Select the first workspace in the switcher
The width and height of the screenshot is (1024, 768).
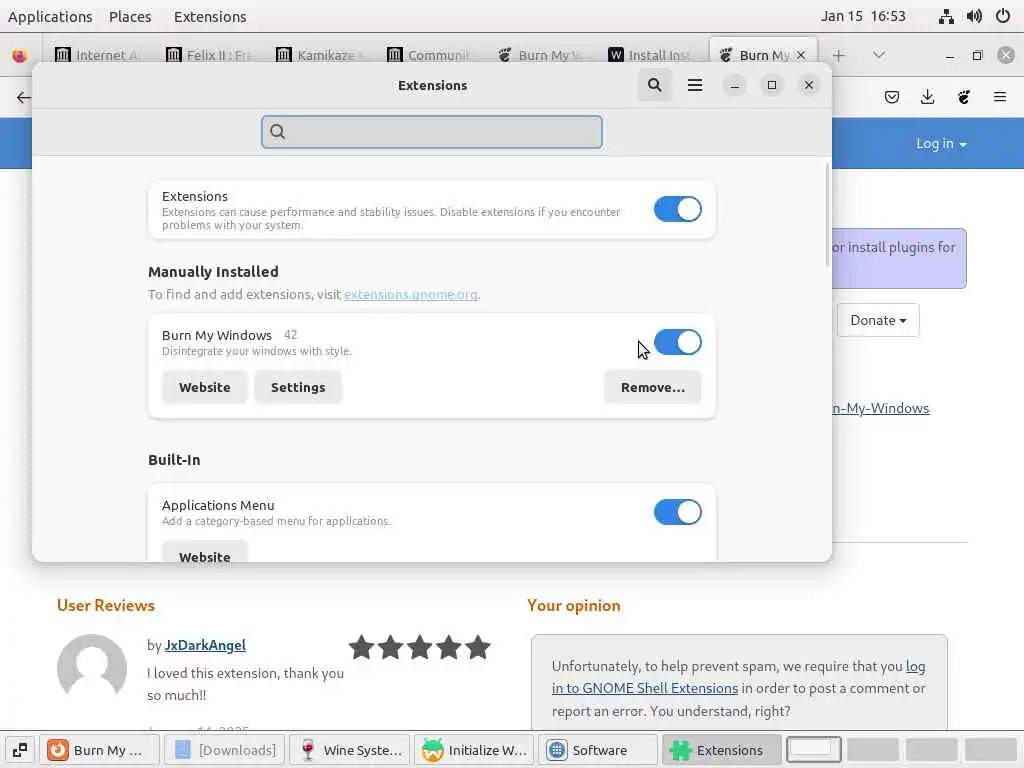point(813,750)
